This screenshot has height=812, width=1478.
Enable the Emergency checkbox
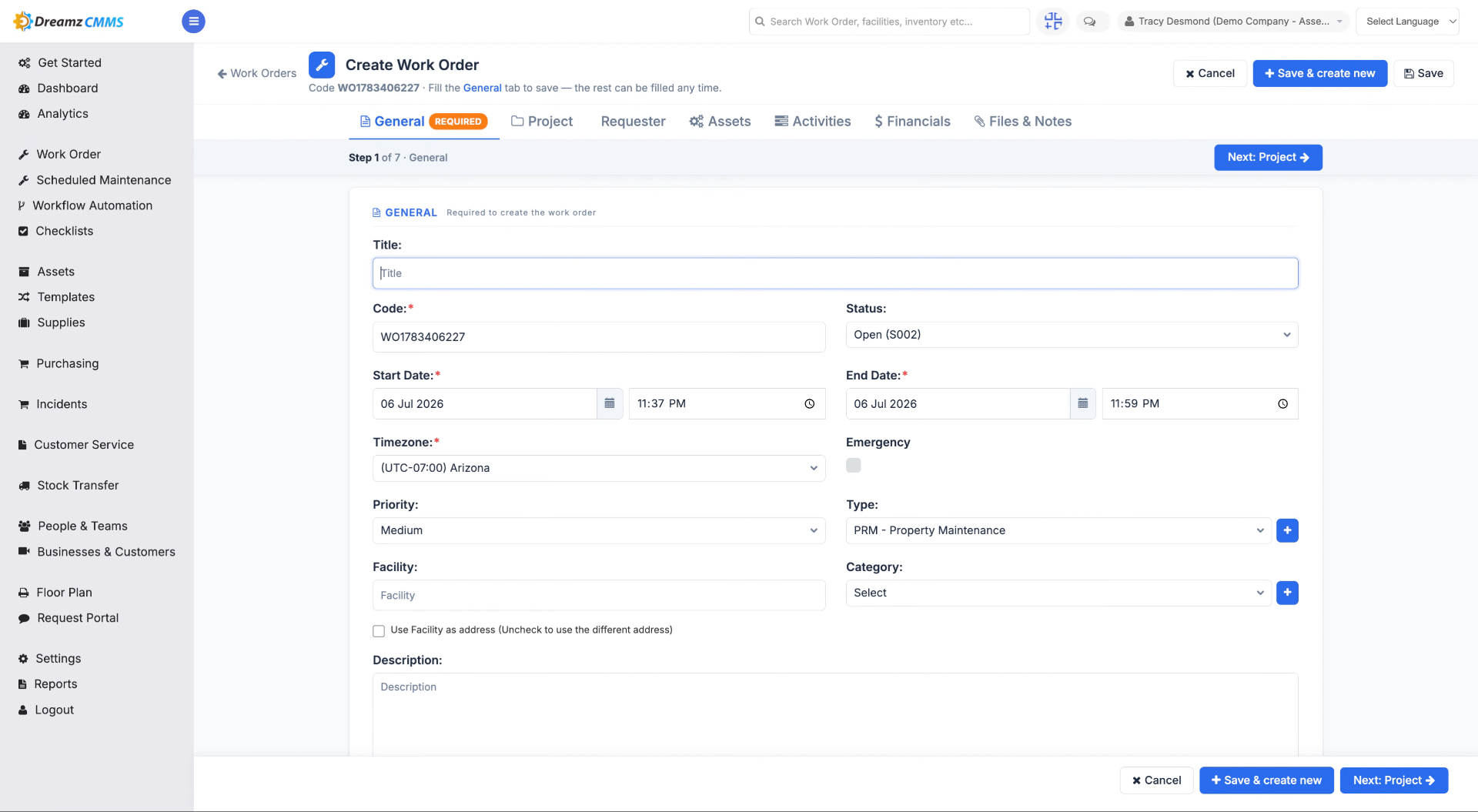(x=853, y=466)
